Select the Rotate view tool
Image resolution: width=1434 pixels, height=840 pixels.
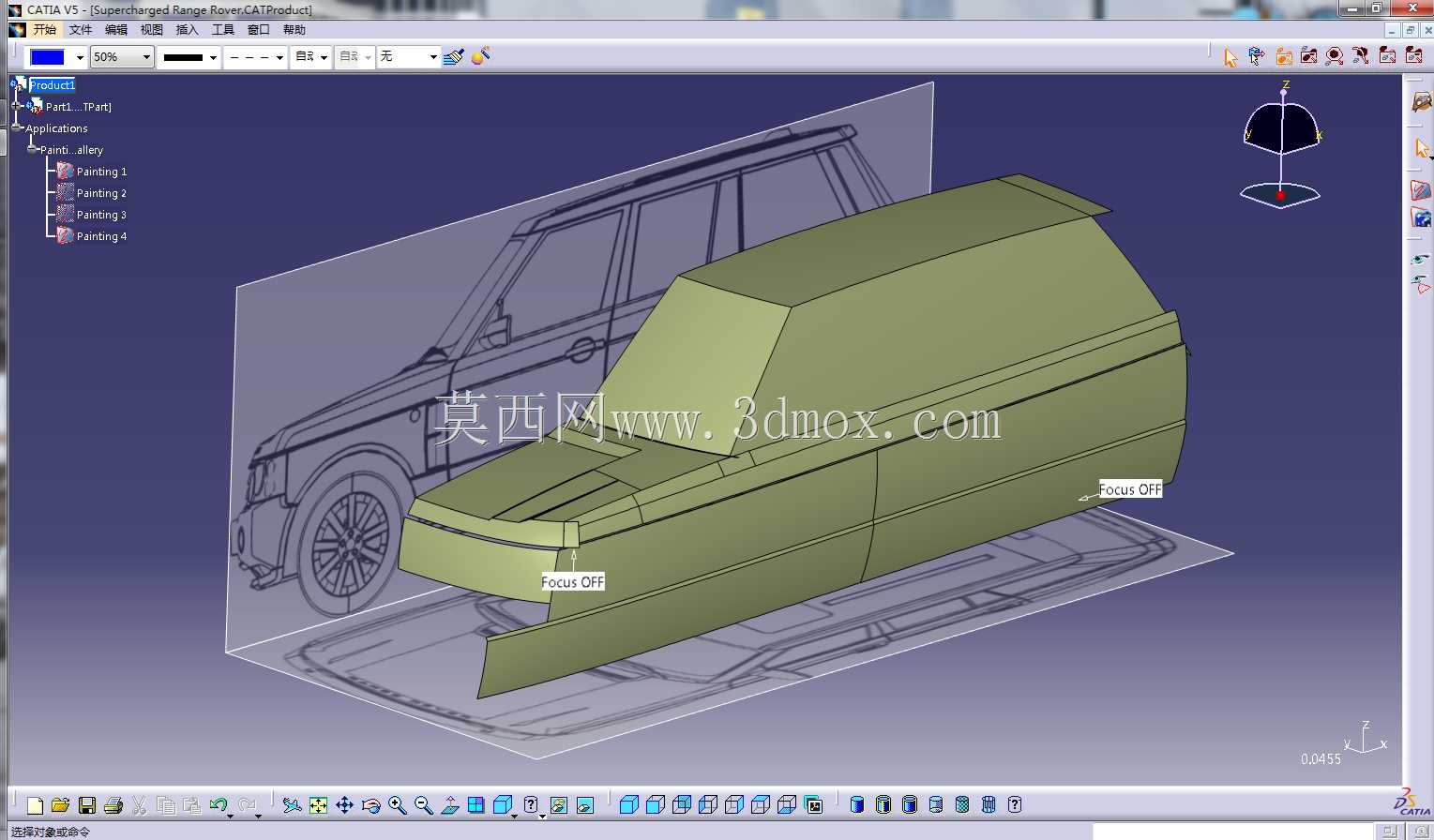click(371, 805)
